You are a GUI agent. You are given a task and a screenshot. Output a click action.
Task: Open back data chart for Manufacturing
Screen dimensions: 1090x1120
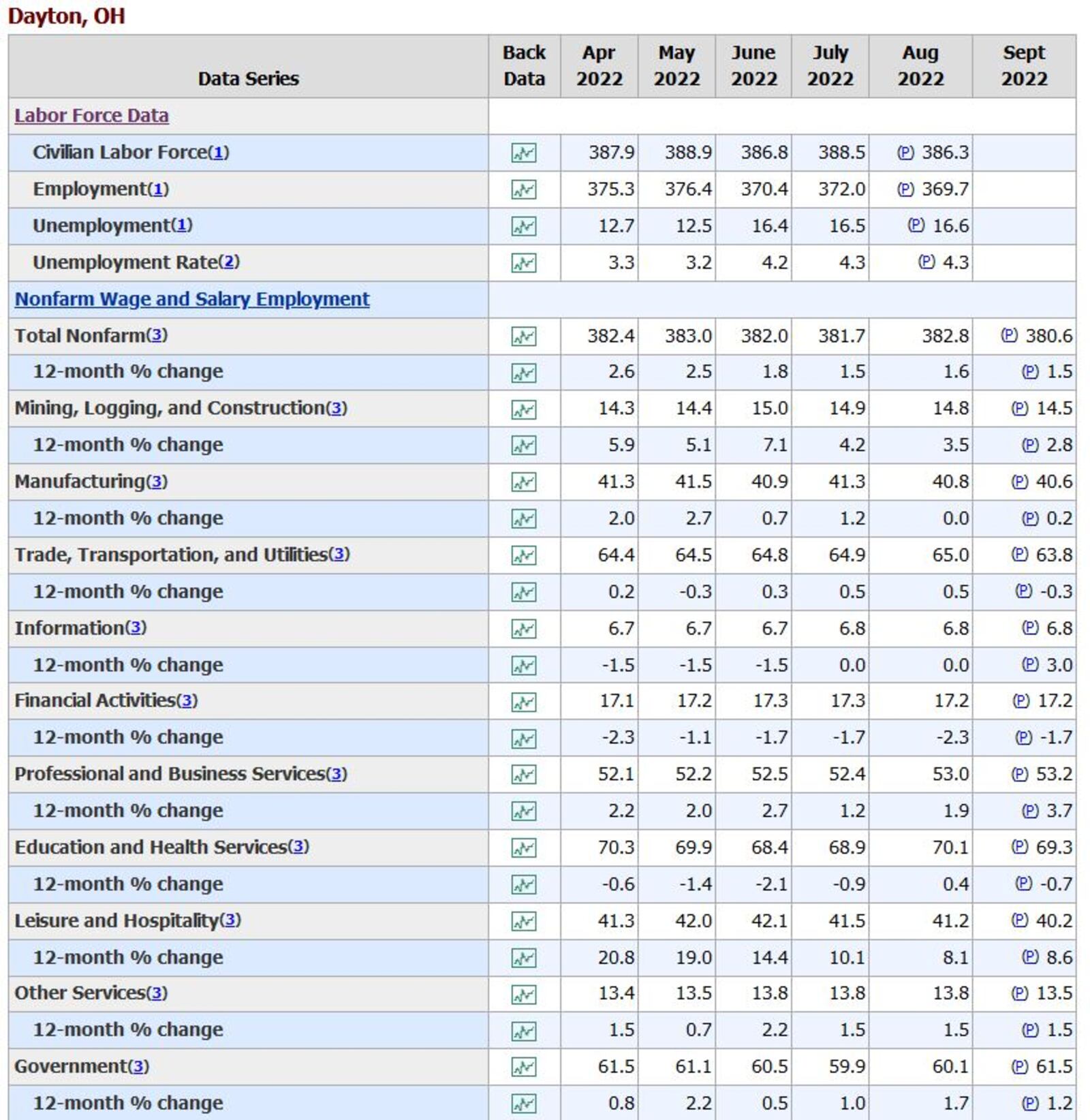tap(525, 481)
